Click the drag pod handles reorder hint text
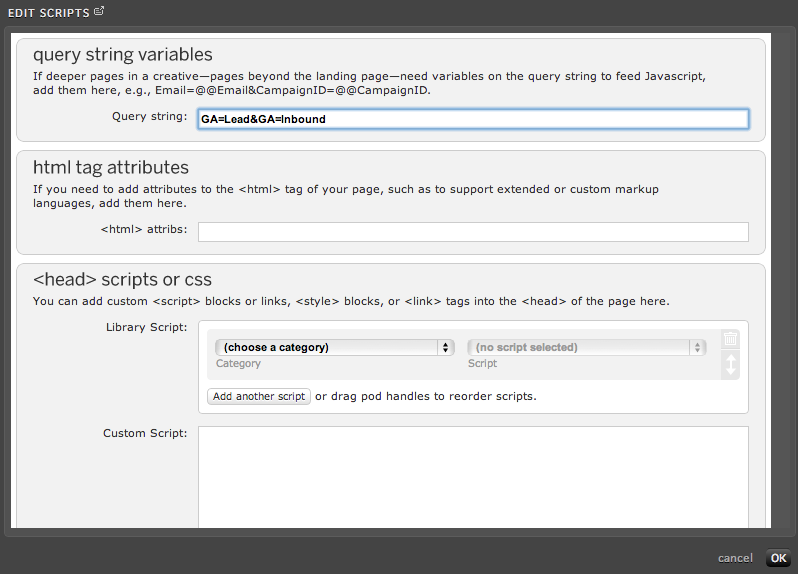Viewport: 798px width, 574px height. pyautogui.click(x=425, y=396)
